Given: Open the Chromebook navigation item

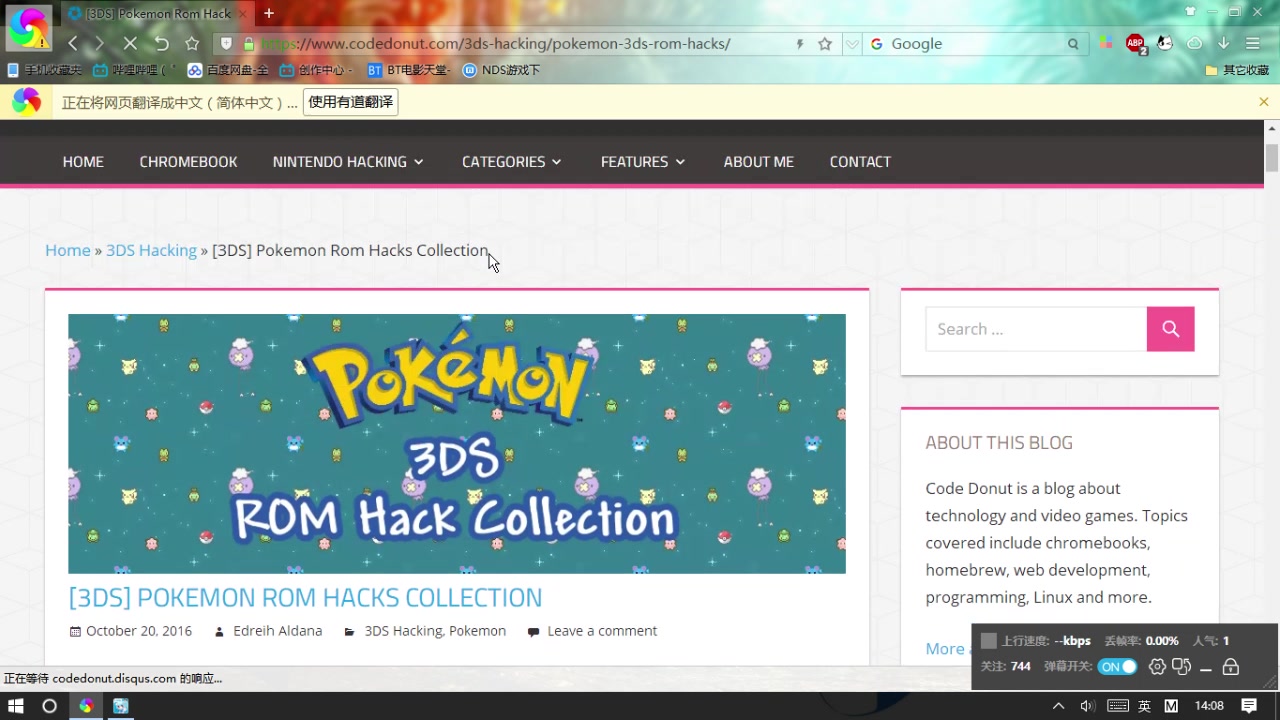Looking at the screenshot, I should click(188, 162).
